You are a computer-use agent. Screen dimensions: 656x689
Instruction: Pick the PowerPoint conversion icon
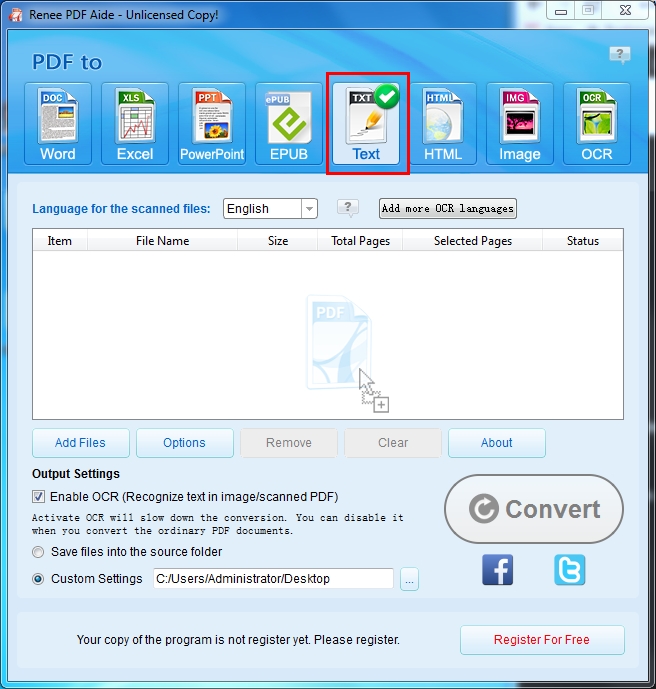[212, 124]
